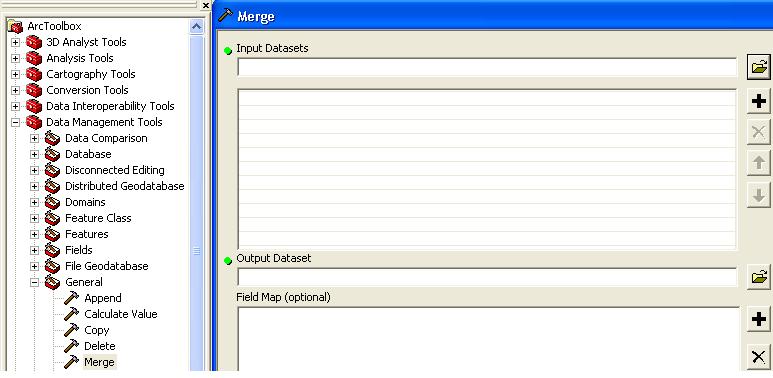
Task: Click the Merge dialog title hammer icon
Action: point(225,15)
